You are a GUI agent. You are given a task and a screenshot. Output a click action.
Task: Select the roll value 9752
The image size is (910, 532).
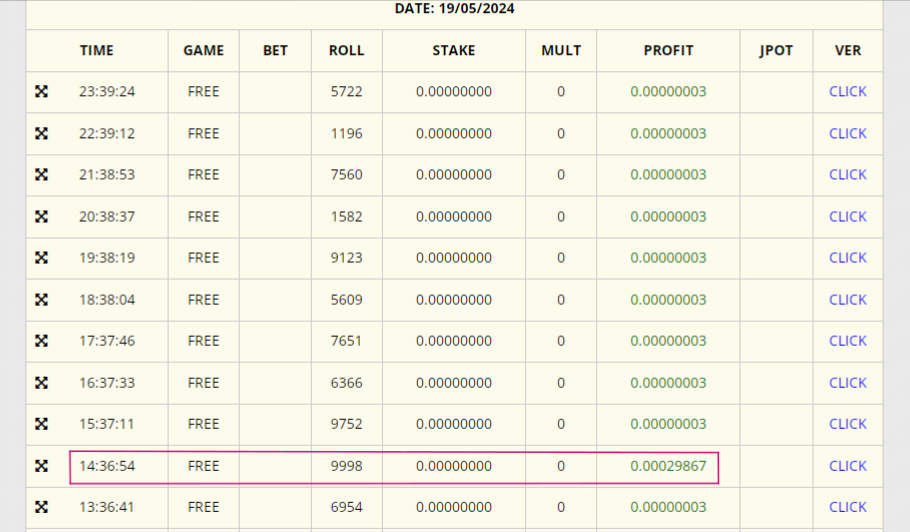346,424
